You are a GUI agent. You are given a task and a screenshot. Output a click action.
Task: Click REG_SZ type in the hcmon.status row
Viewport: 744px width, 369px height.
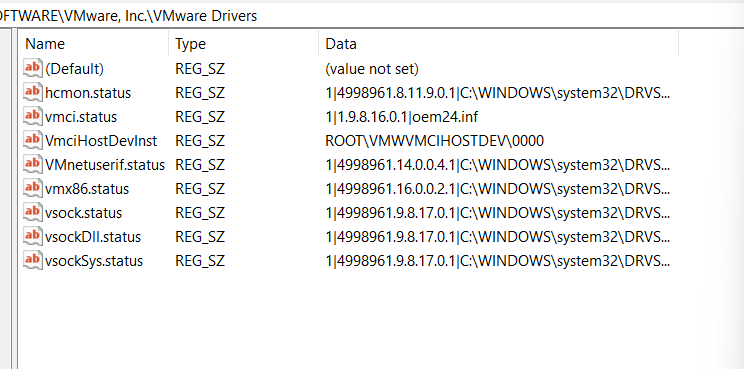pyautogui.click(x=200, y=93)
